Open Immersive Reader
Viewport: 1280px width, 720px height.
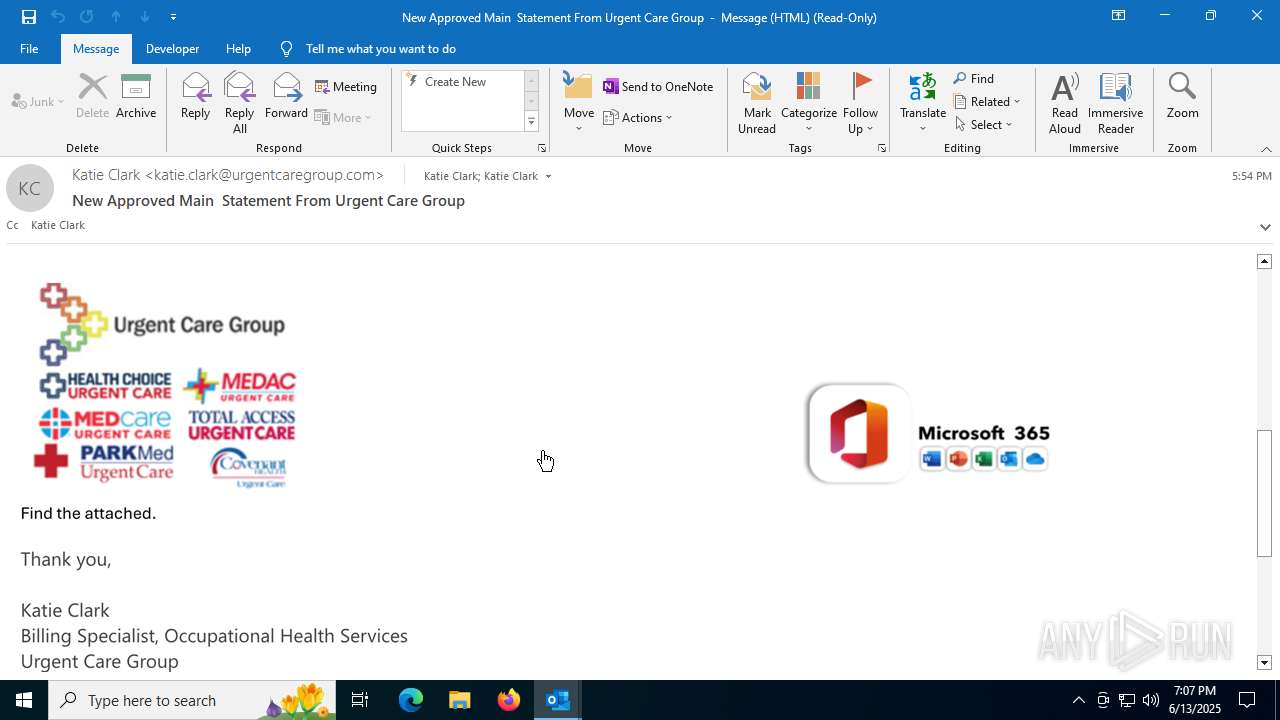[1116, 103]
